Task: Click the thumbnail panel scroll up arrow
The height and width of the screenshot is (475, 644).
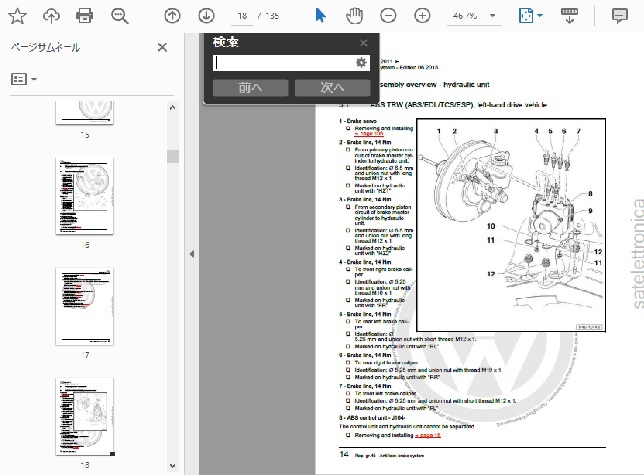Action: pyautogui.click(x=173, y=108)
